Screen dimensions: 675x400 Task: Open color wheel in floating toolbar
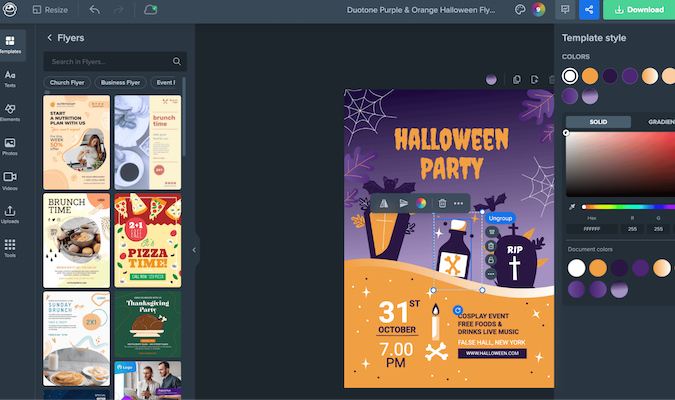421,203
